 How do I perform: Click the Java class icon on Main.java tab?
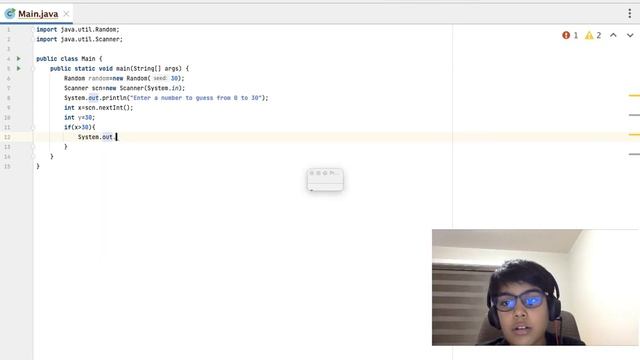10,14
